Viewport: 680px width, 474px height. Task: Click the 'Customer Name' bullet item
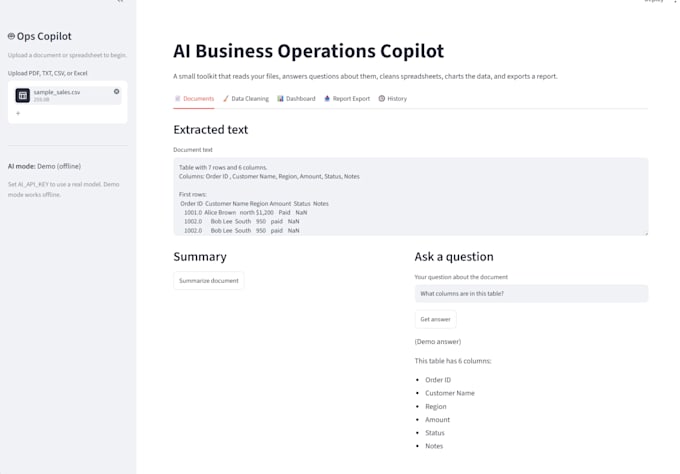pyautogui.click(x=450, y=393)
